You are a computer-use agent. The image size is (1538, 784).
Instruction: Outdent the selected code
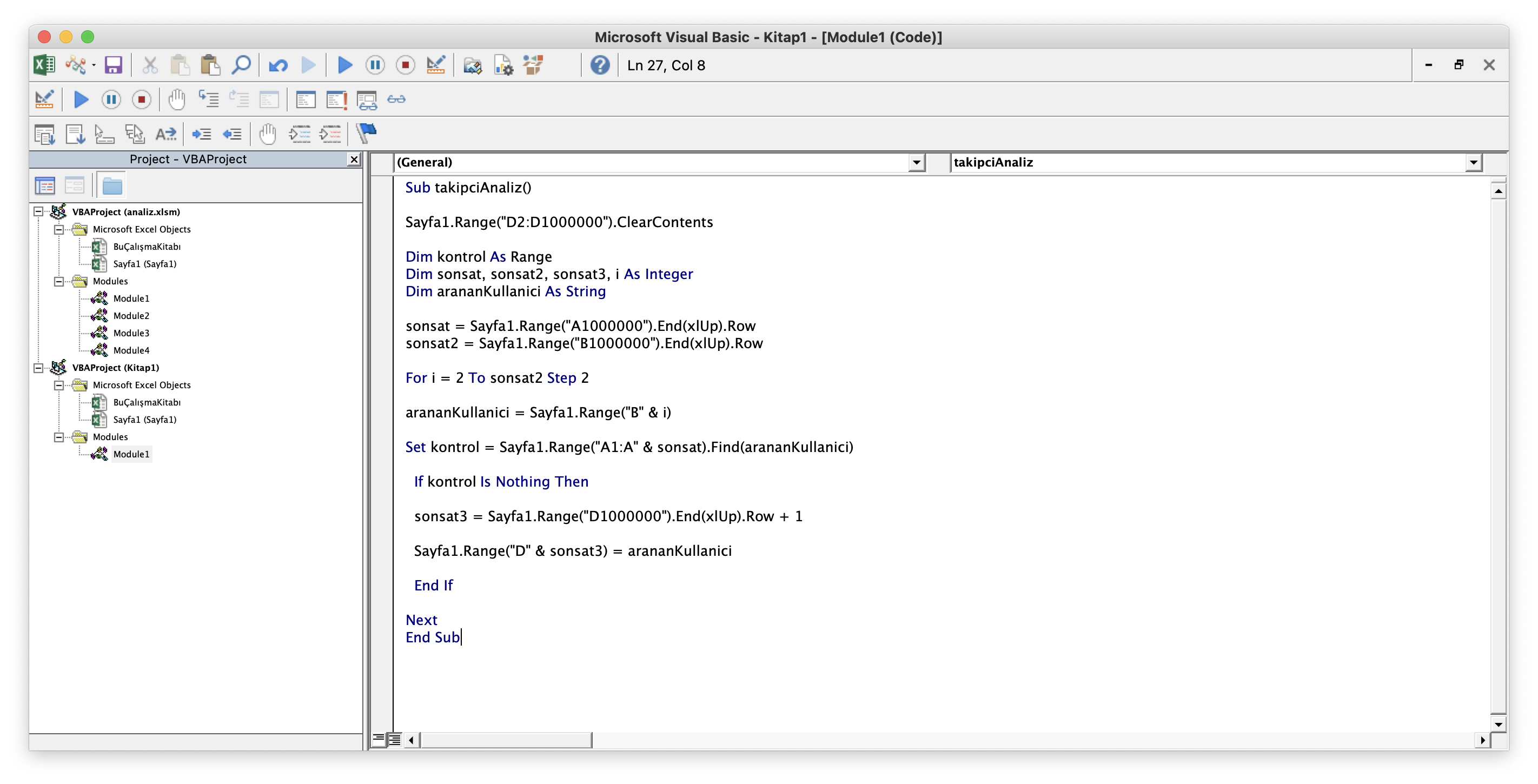232,134
